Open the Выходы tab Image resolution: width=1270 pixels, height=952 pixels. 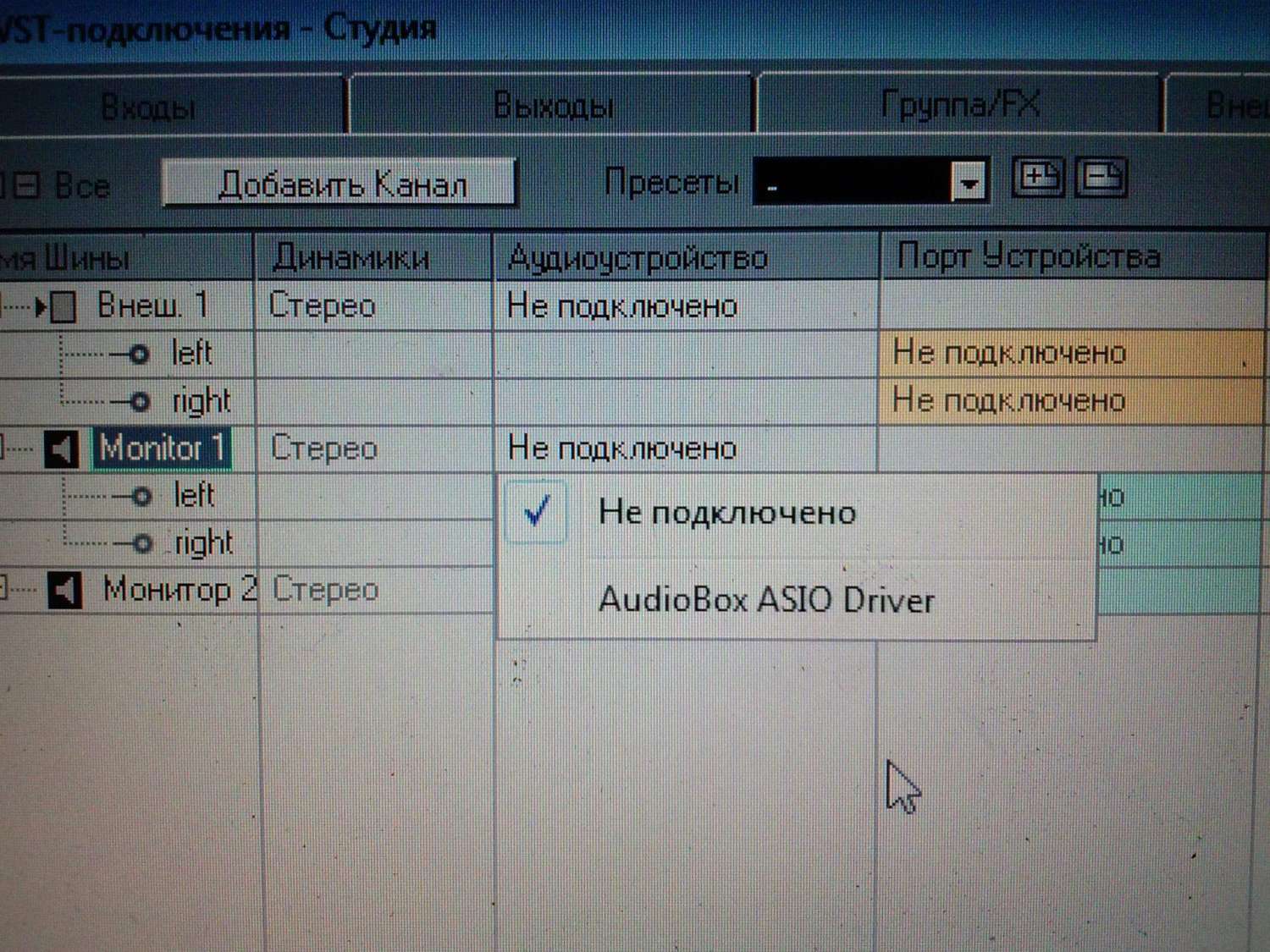[x=553, y=106]
